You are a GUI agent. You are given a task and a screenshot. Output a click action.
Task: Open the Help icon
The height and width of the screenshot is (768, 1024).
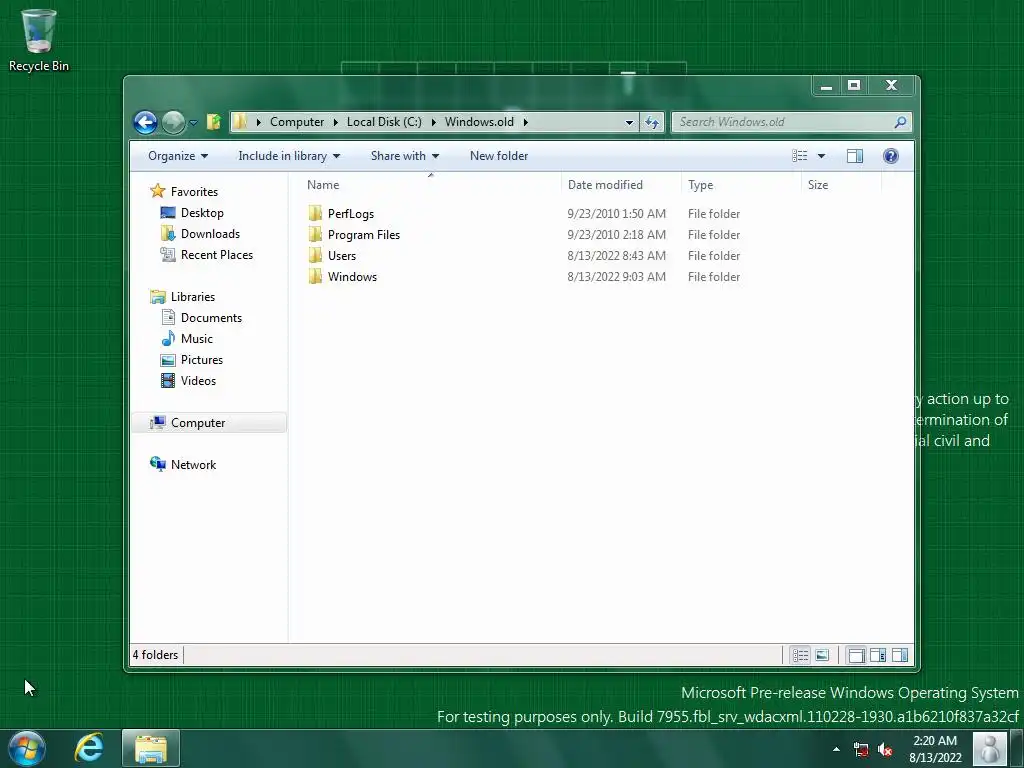click(891, 156)
